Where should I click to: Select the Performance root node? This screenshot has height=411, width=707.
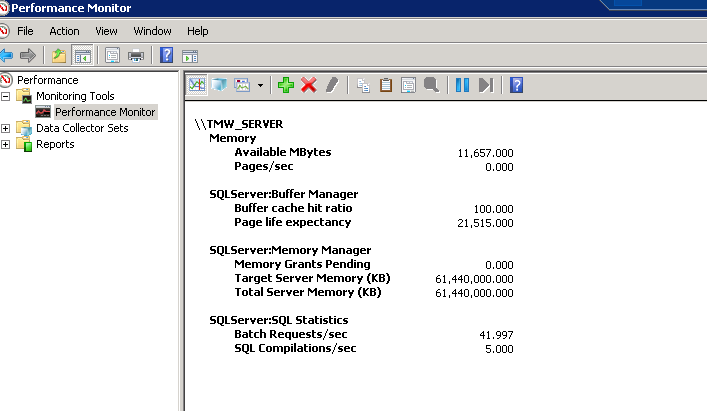(x=48, y=80)
